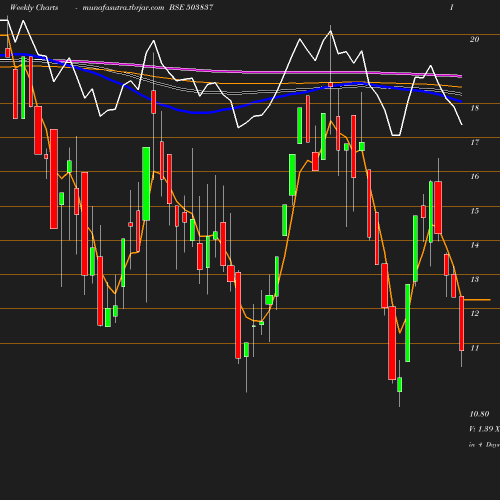
Task: Click the price axis label 16
Action: point(474,176)
